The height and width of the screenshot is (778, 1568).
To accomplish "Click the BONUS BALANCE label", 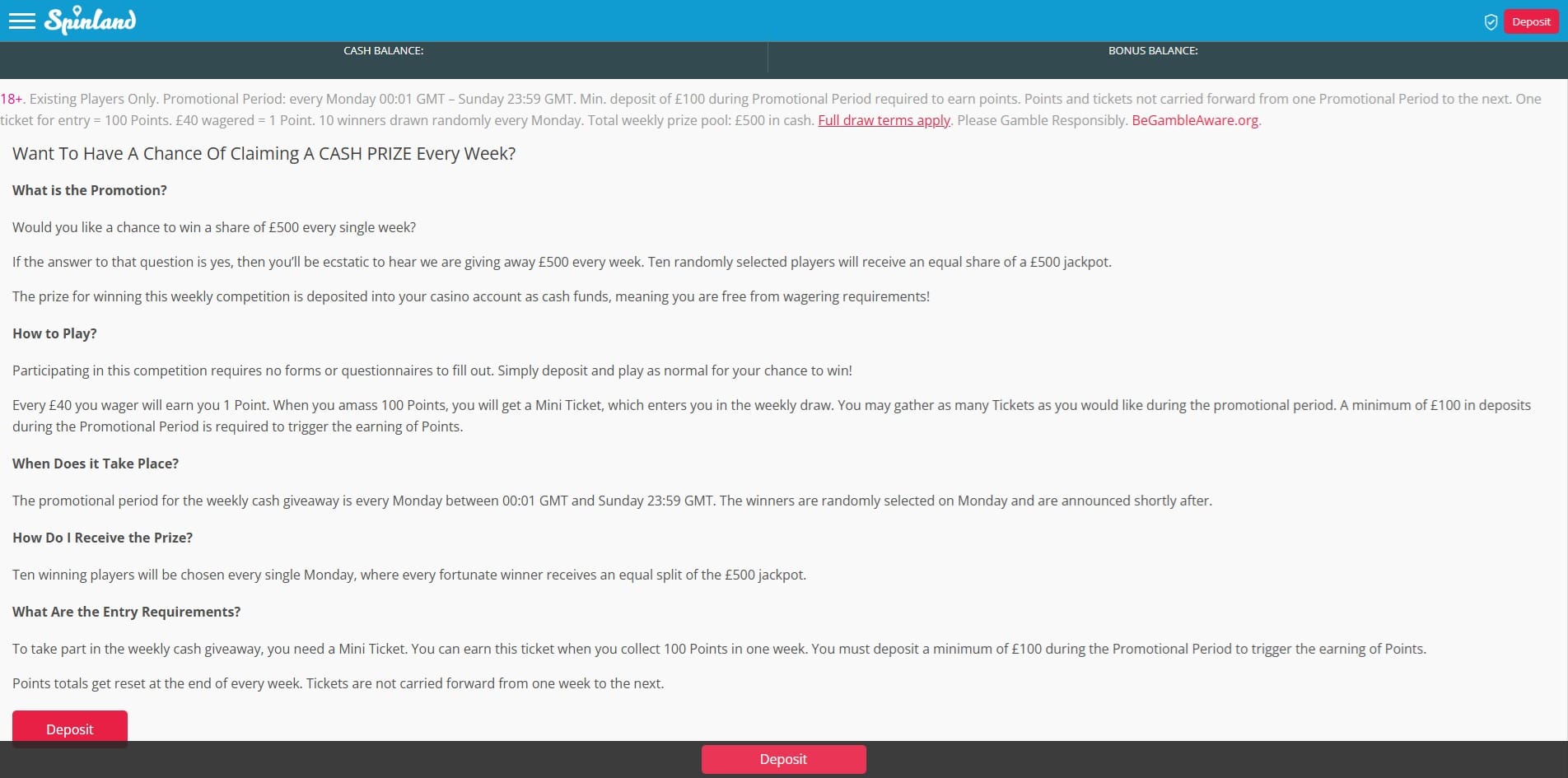I will [1152, 51].
